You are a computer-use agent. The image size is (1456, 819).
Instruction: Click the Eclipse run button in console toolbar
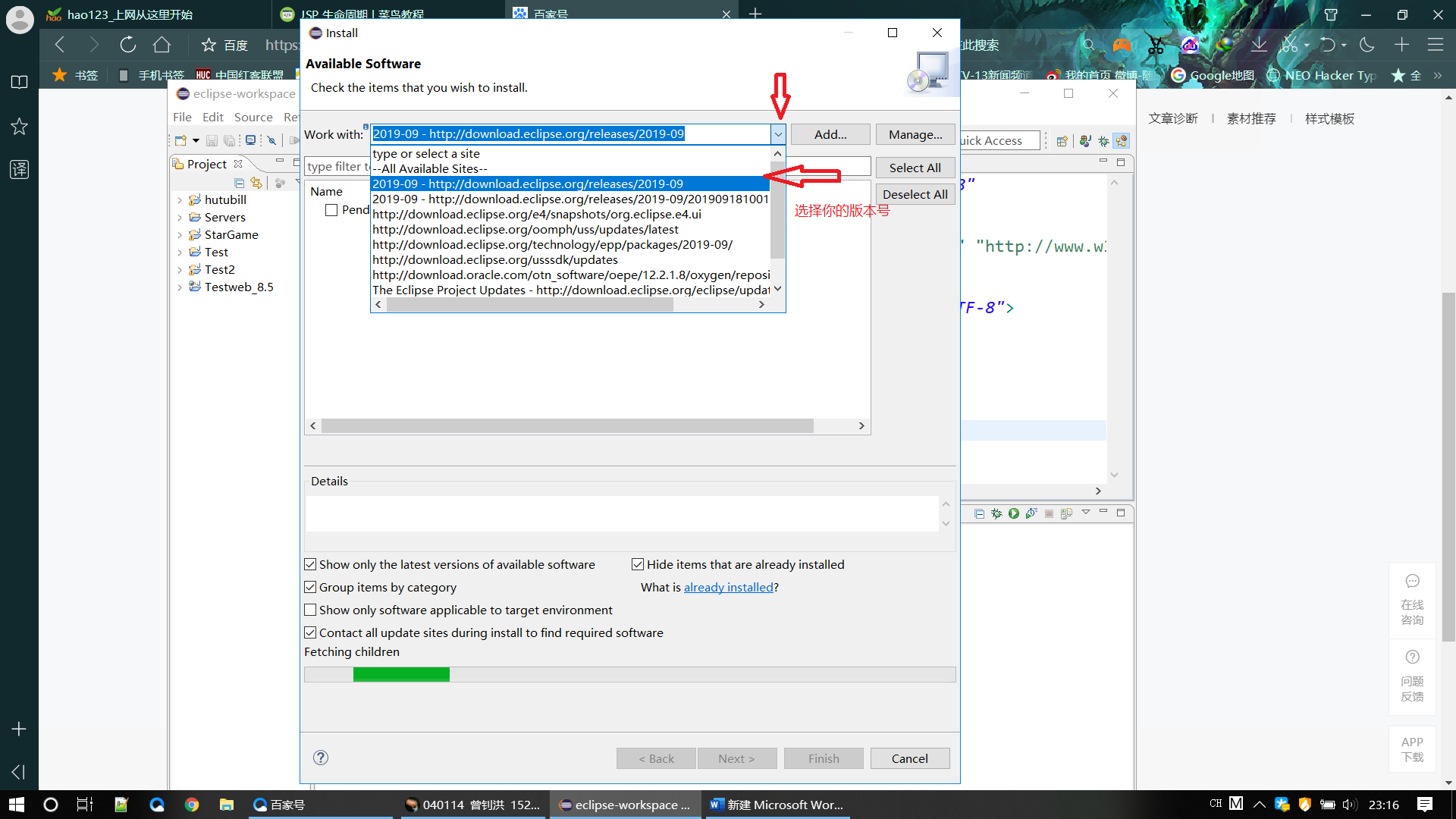pos(1014,513)
